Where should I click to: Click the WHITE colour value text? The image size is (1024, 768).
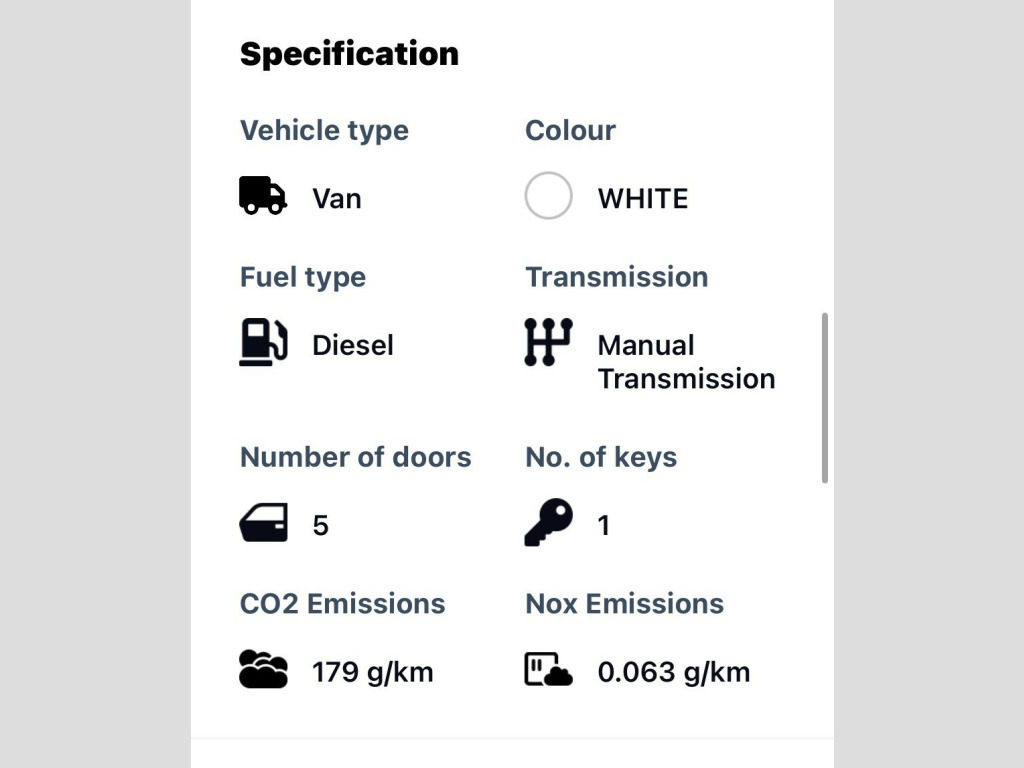(x=642, y=198)
